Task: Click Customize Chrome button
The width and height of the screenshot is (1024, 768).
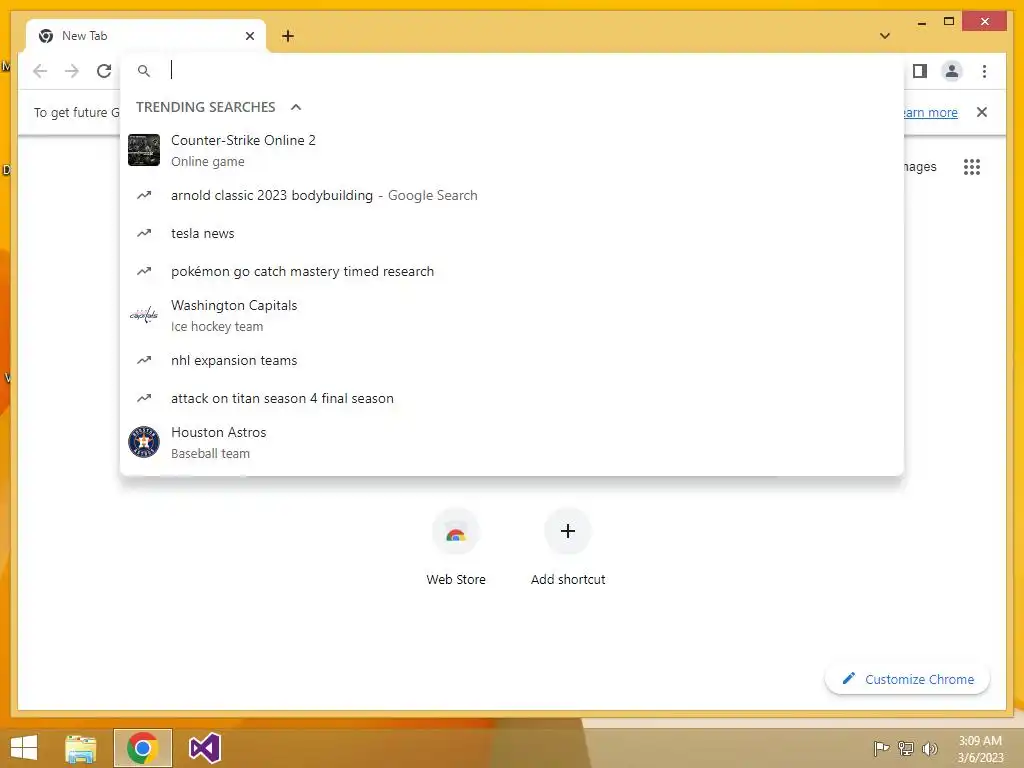Action: click(908, 679)
